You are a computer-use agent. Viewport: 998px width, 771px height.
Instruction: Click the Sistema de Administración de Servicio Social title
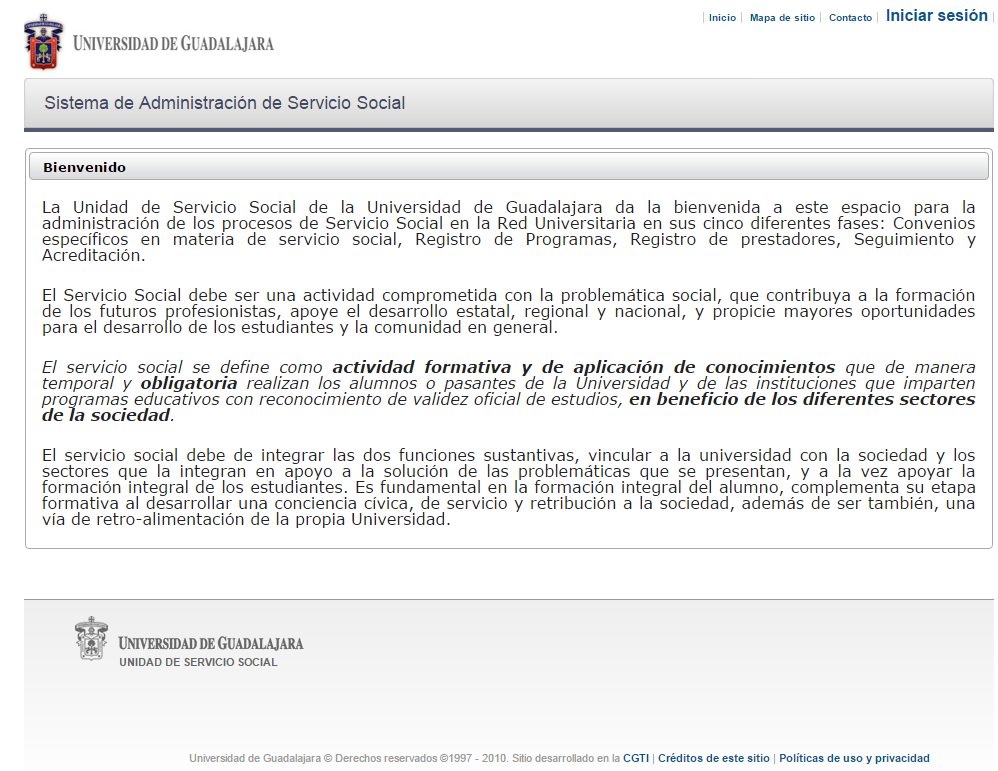click(225, 103)
